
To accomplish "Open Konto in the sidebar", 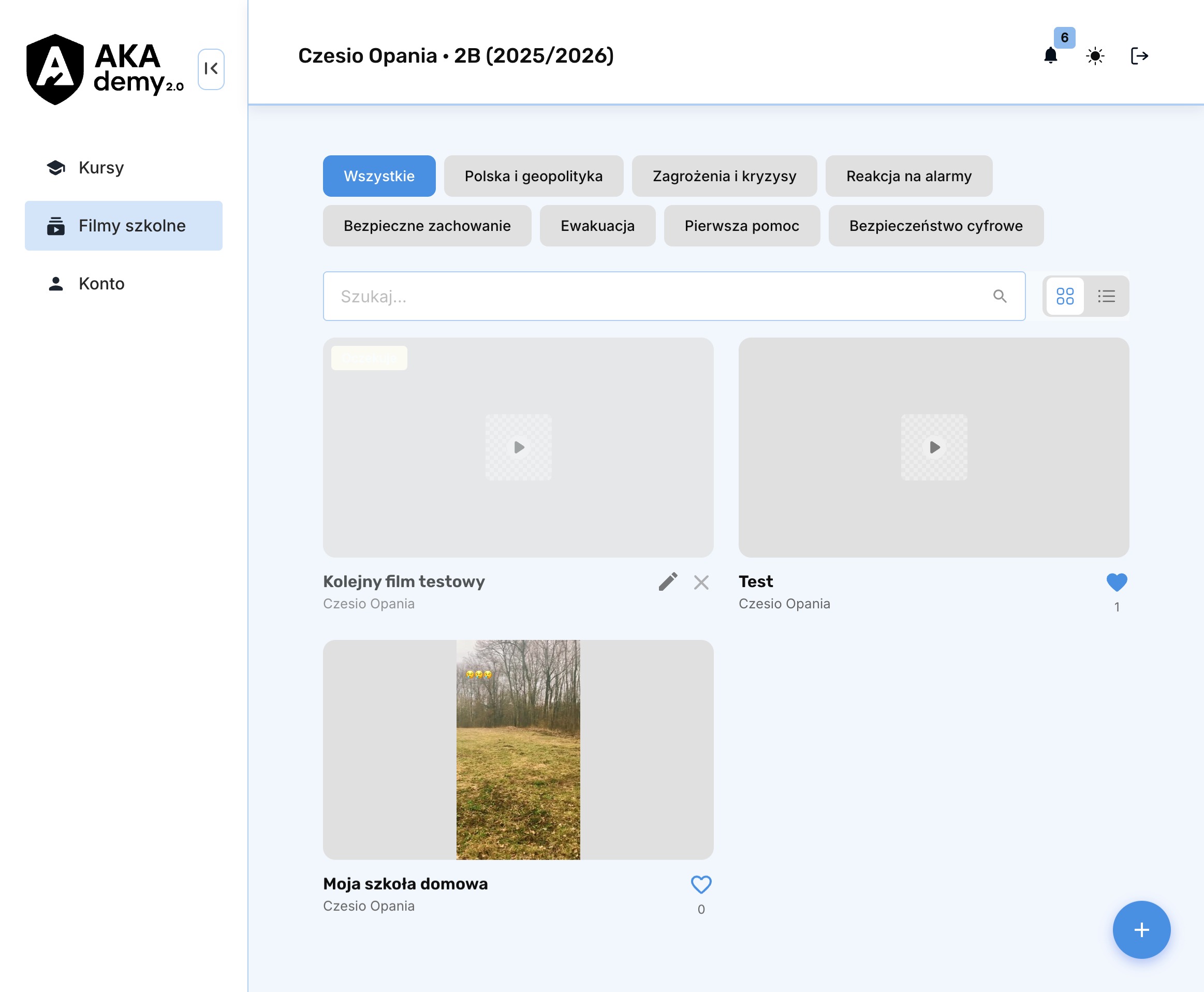I will (x=101, y=283).
